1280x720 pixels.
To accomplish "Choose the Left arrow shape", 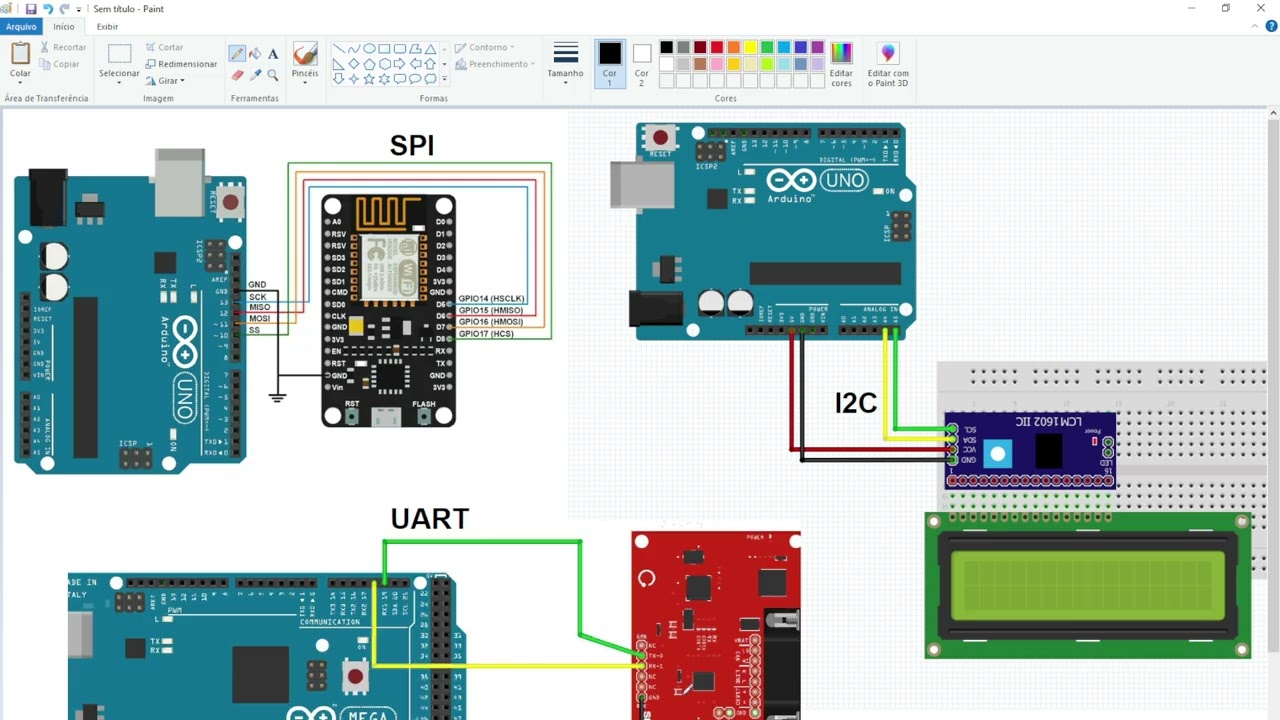I will coord(415,64).
